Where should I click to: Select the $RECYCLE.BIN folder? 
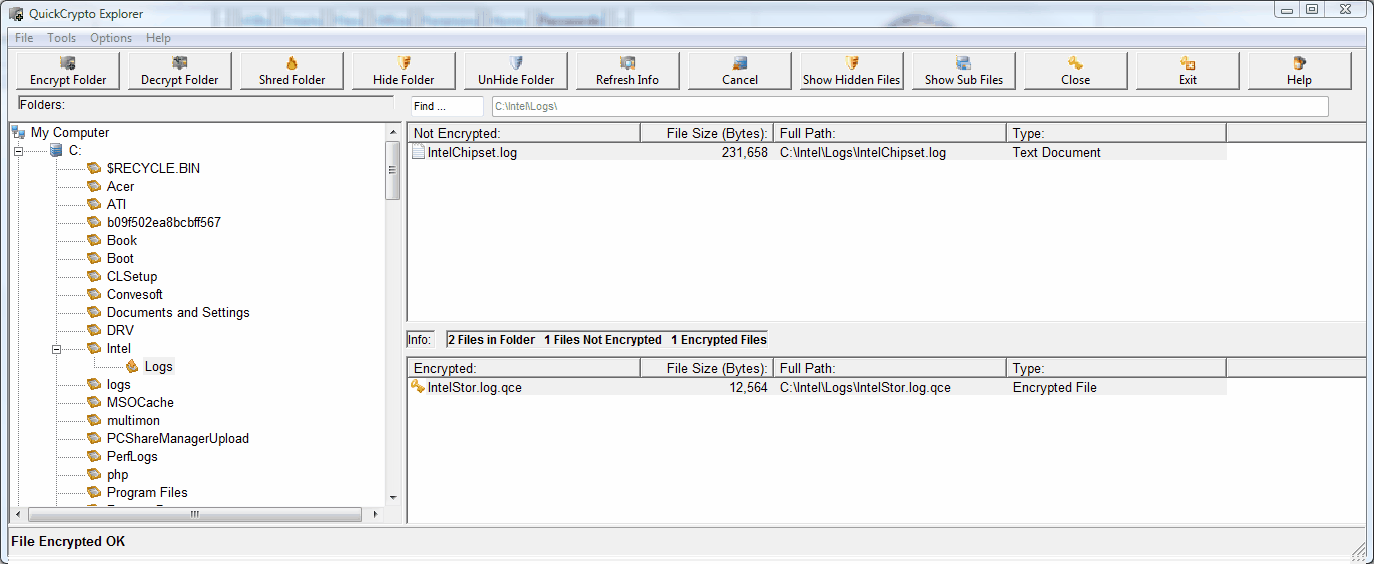(x=153, y=168)
